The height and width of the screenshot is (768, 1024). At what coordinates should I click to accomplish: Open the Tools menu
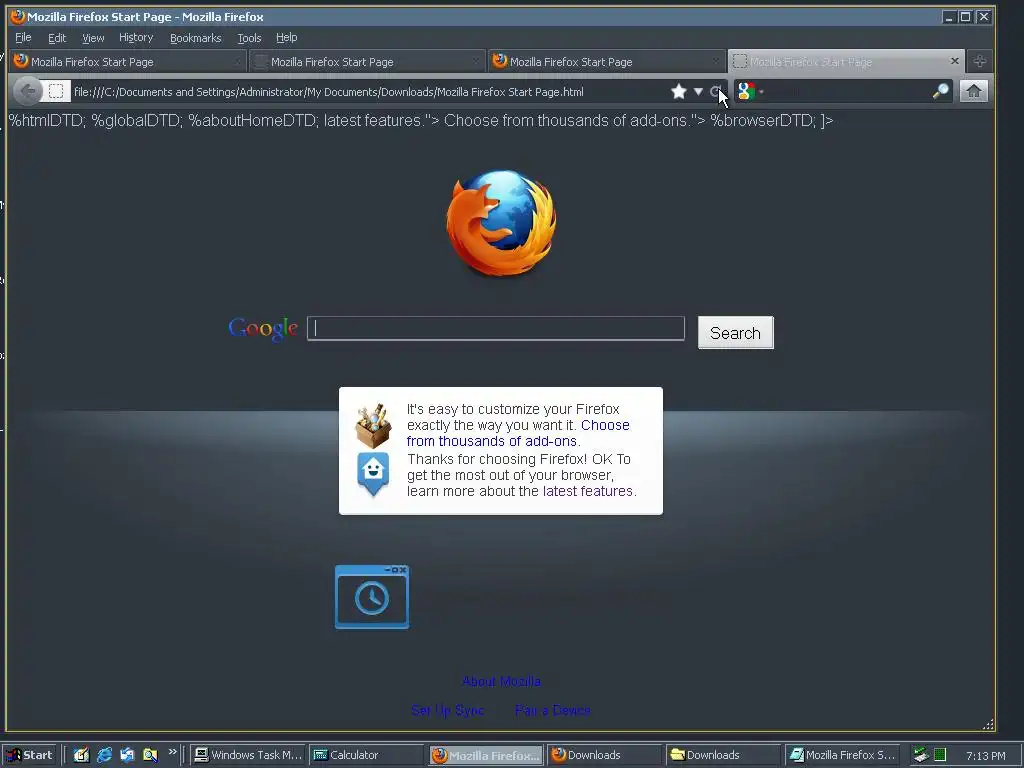coord(249,38)
